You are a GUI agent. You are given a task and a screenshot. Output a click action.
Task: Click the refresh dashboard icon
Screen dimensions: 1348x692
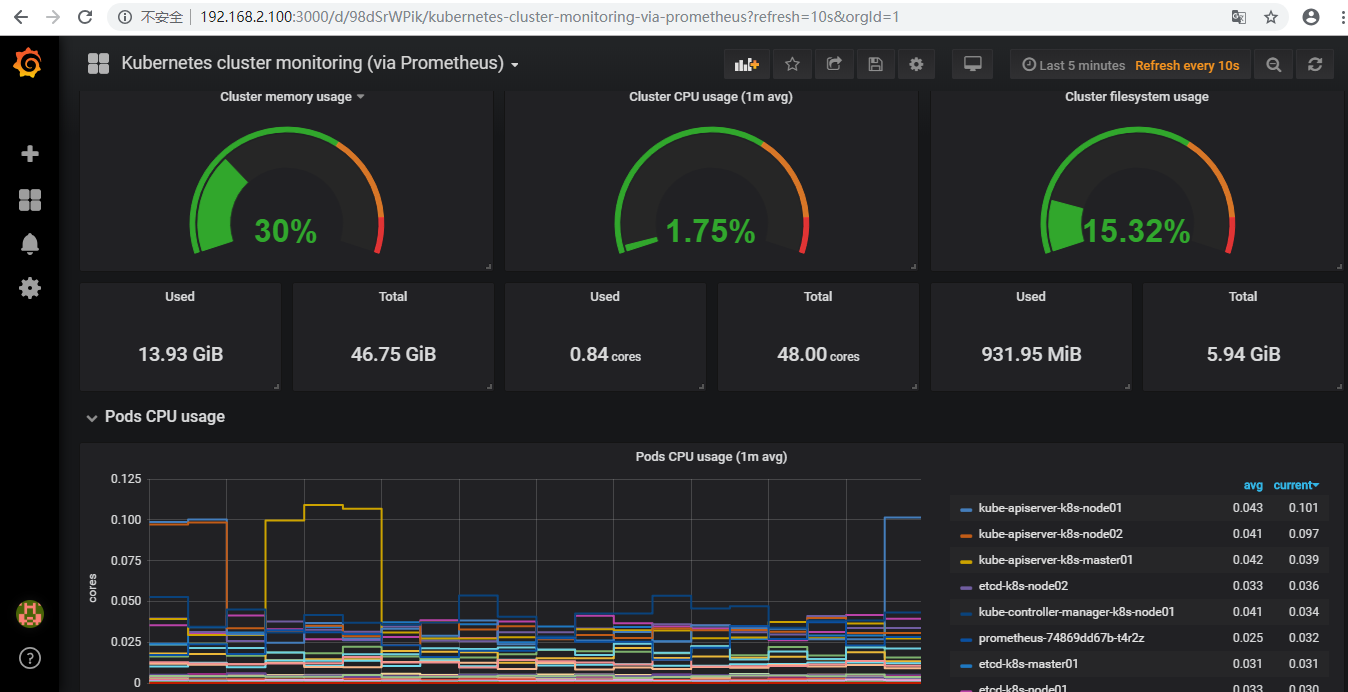[x=1315, y=65]
